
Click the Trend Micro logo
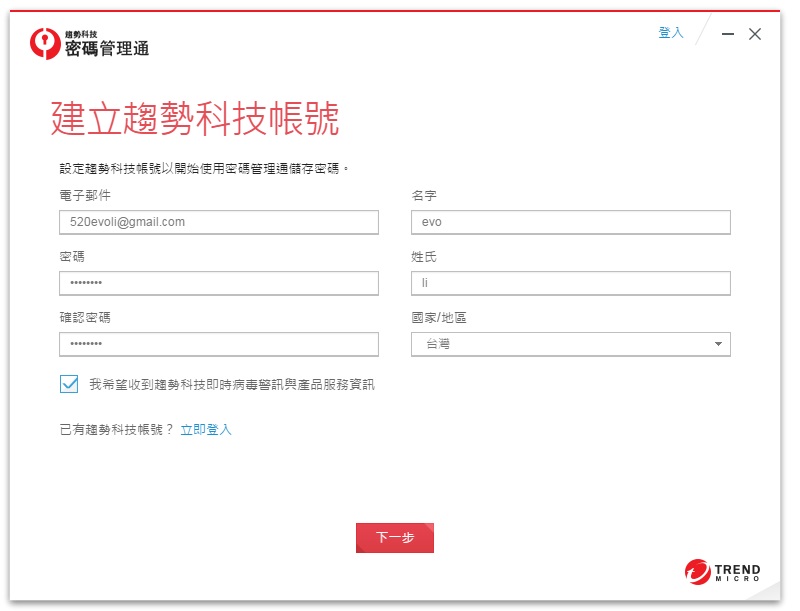722,572
